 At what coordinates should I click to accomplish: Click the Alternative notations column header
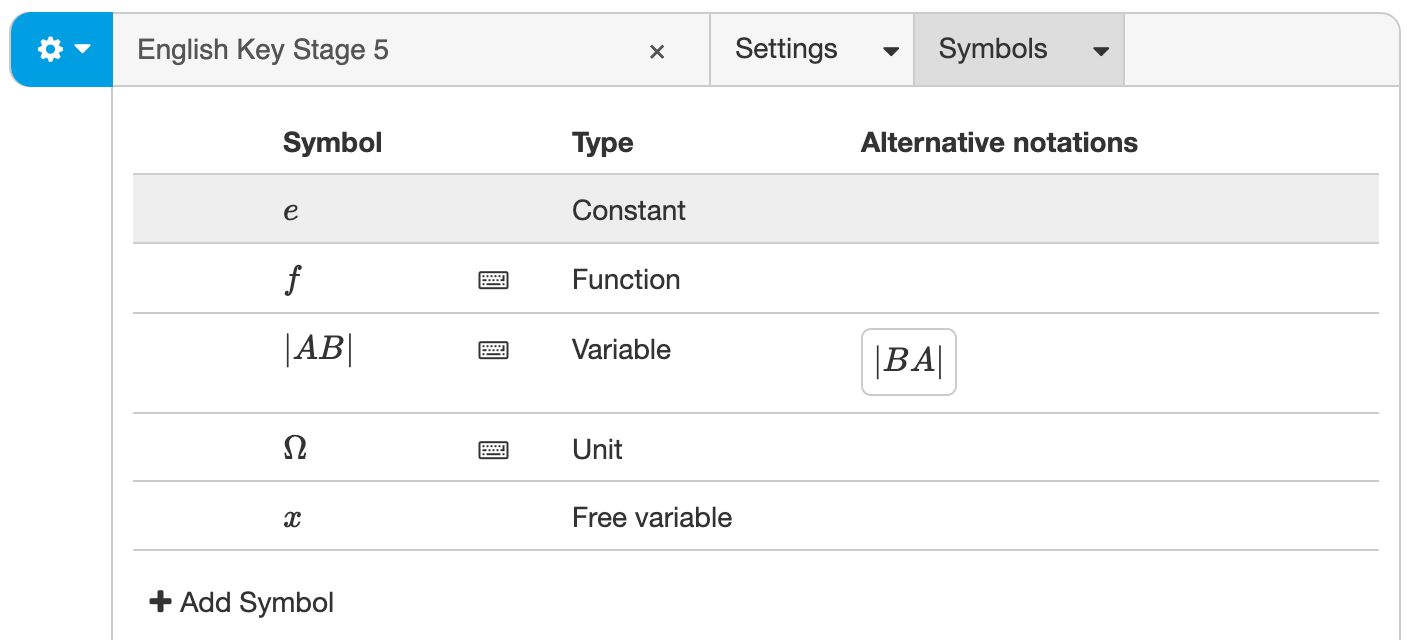click(998, 143)
